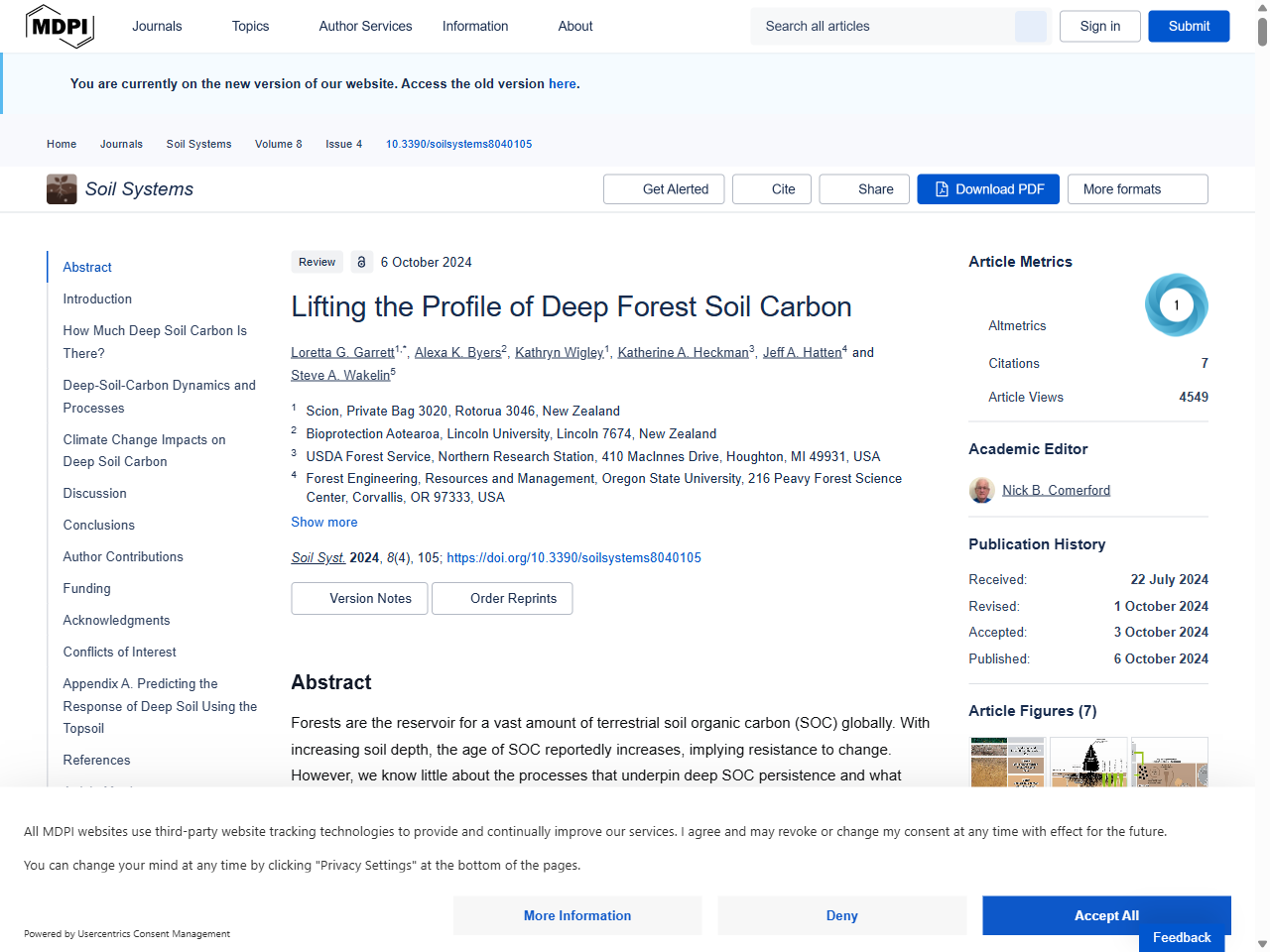Open the Journals dropdown
This screenshot has height=952, width=1270.
pos(157,27)
